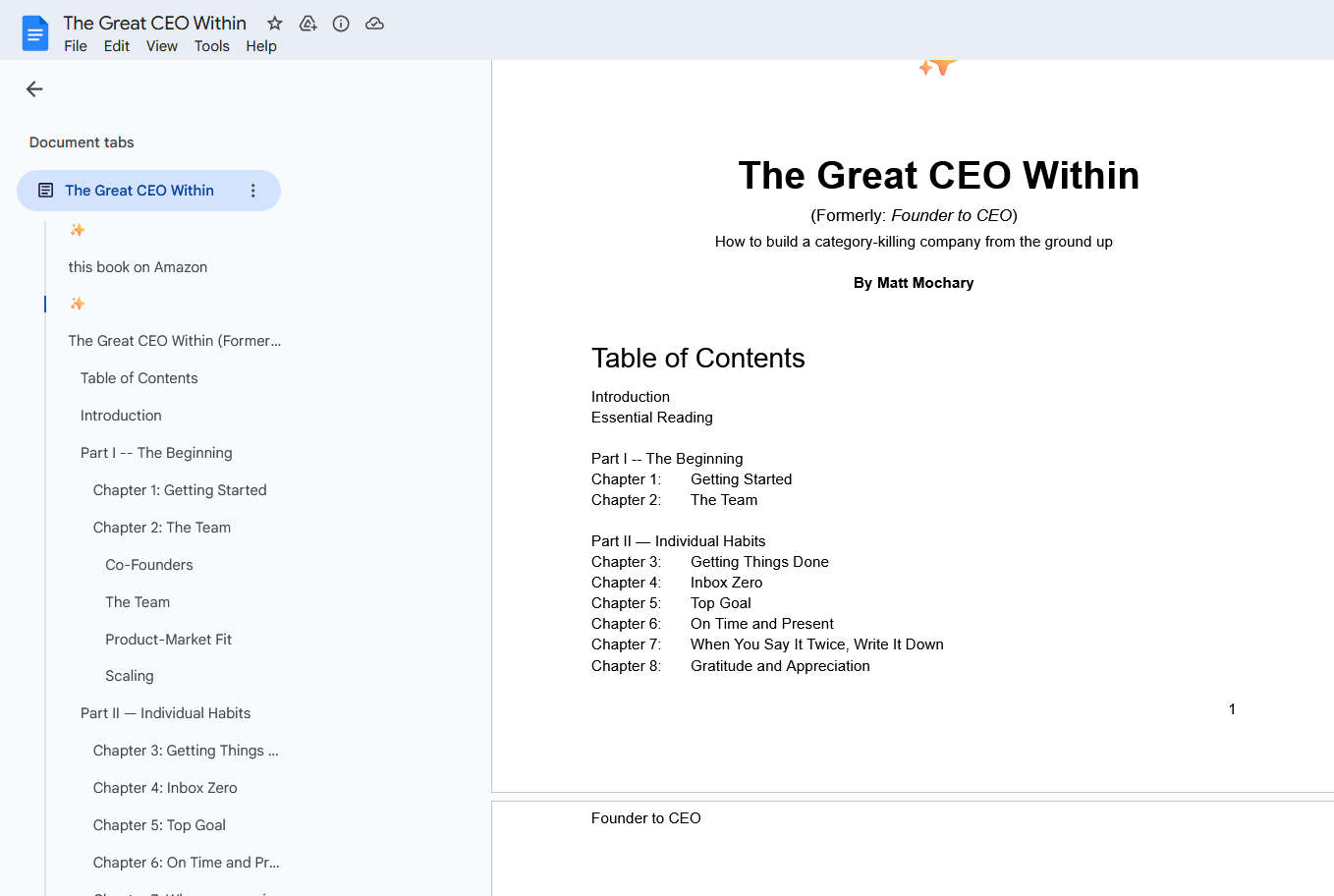Select the highlighted second sparkle outline entry
The height and width of the screenshot is (896, 1334).
tap(78, 304)
